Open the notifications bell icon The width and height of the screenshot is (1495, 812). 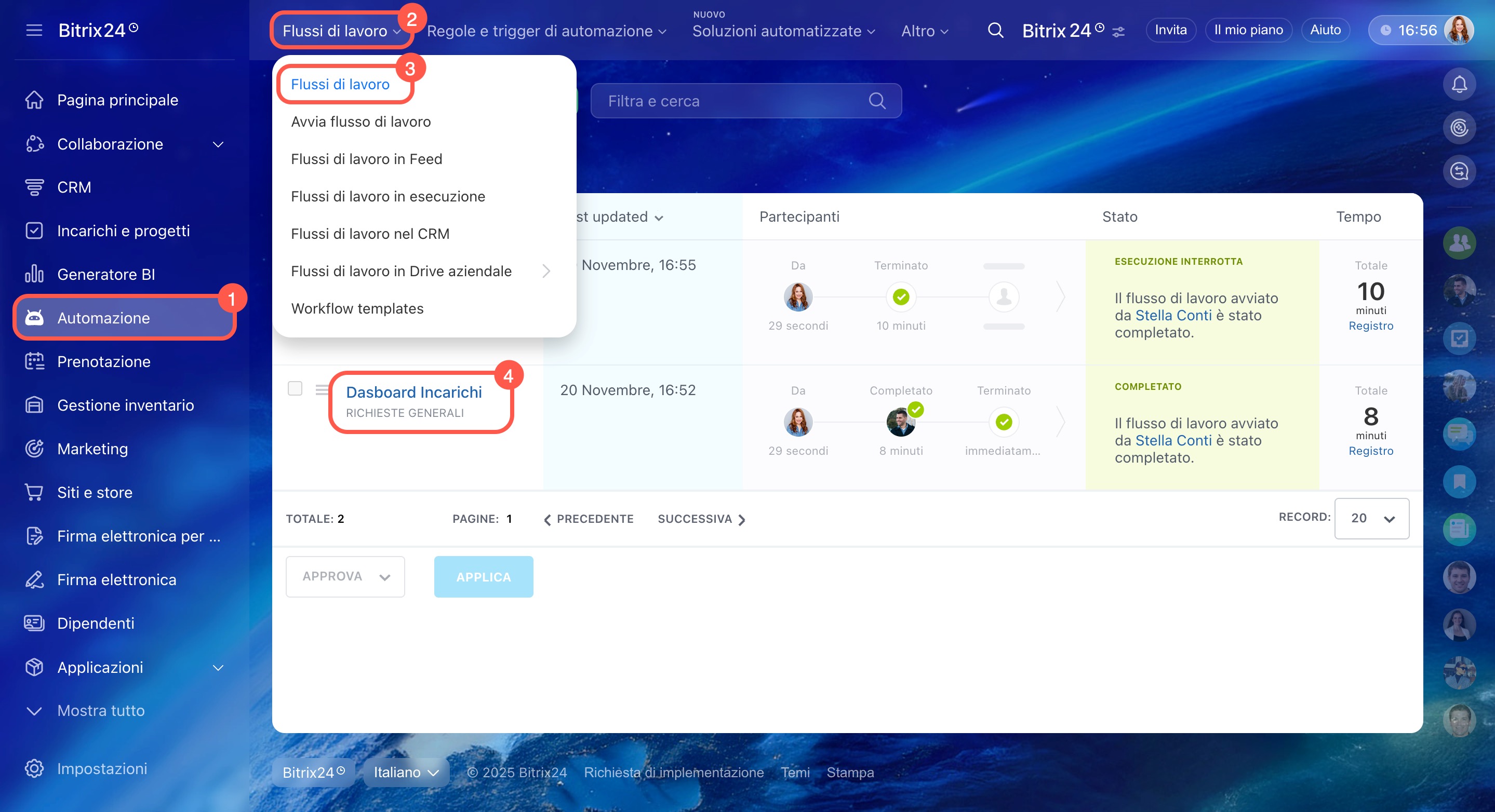click(1459, 85)
